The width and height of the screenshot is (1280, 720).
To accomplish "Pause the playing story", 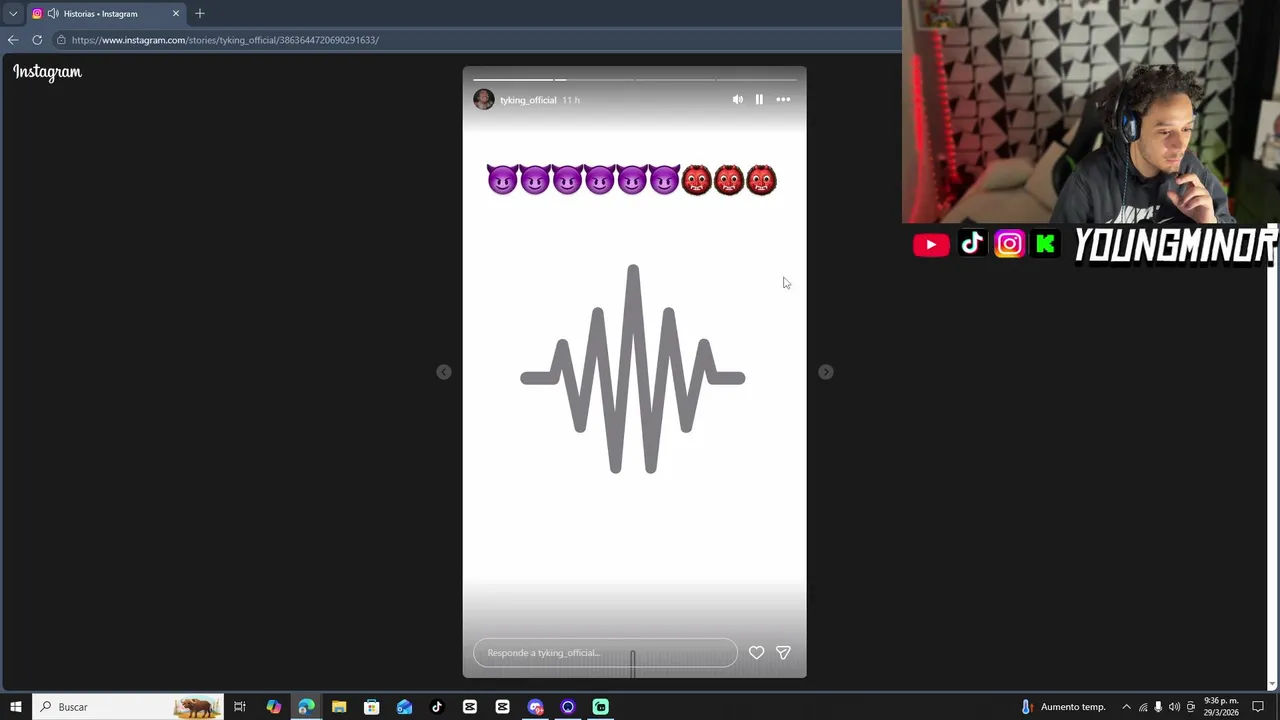I will 759,99.
